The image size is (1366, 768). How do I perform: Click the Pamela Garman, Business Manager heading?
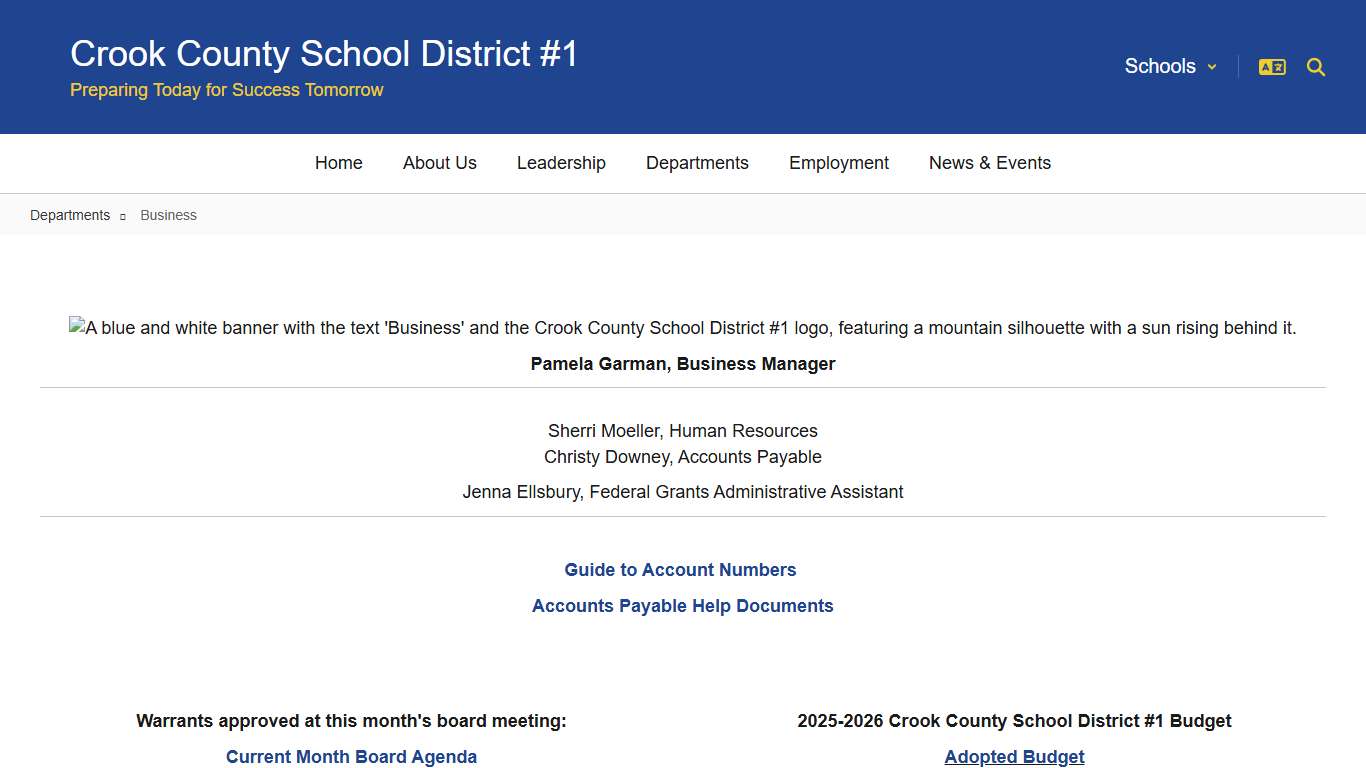coord(683,364)
